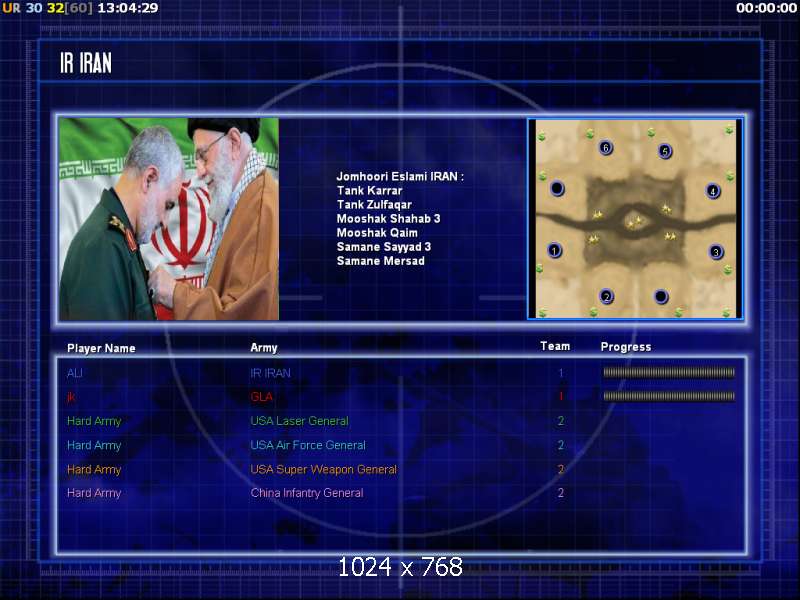Select start position 5 on the map
Screen dimensions: 800x600
(665, 152)
